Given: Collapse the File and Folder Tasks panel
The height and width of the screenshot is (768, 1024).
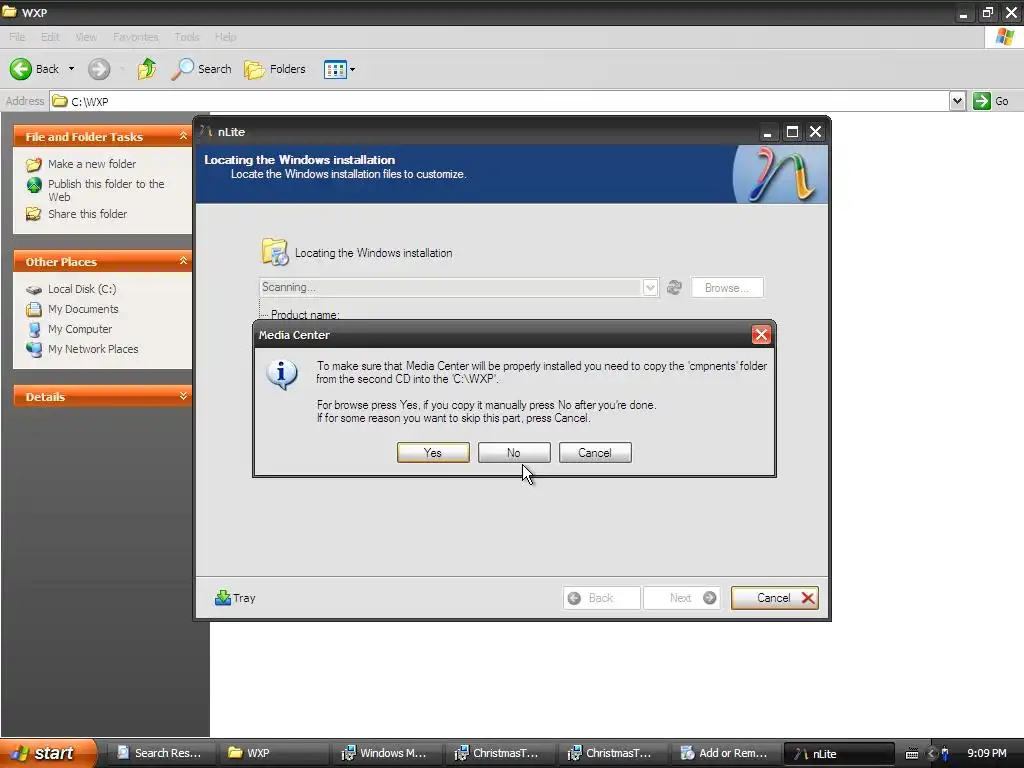Looking at the screenshot, I should 183,136.
